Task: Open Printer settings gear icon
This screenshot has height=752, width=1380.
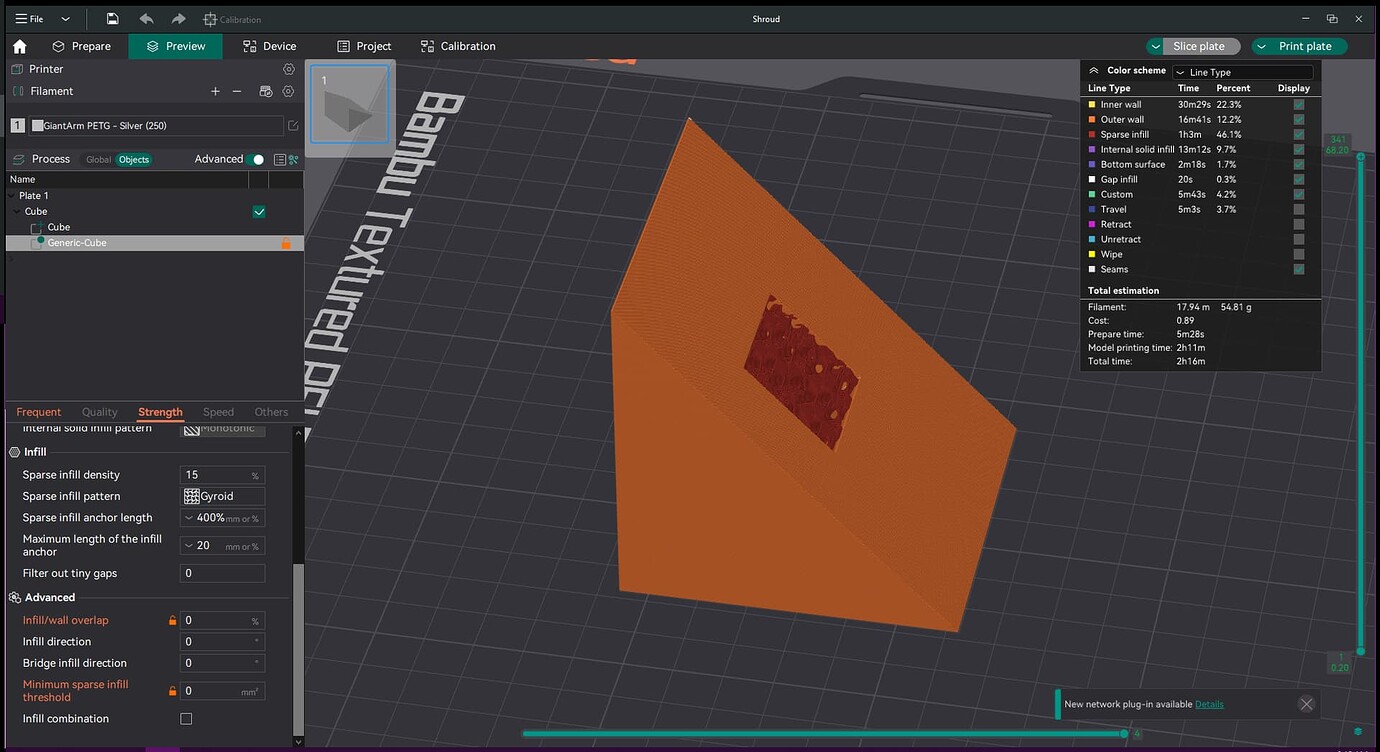Action: click(x=289, y=69)
